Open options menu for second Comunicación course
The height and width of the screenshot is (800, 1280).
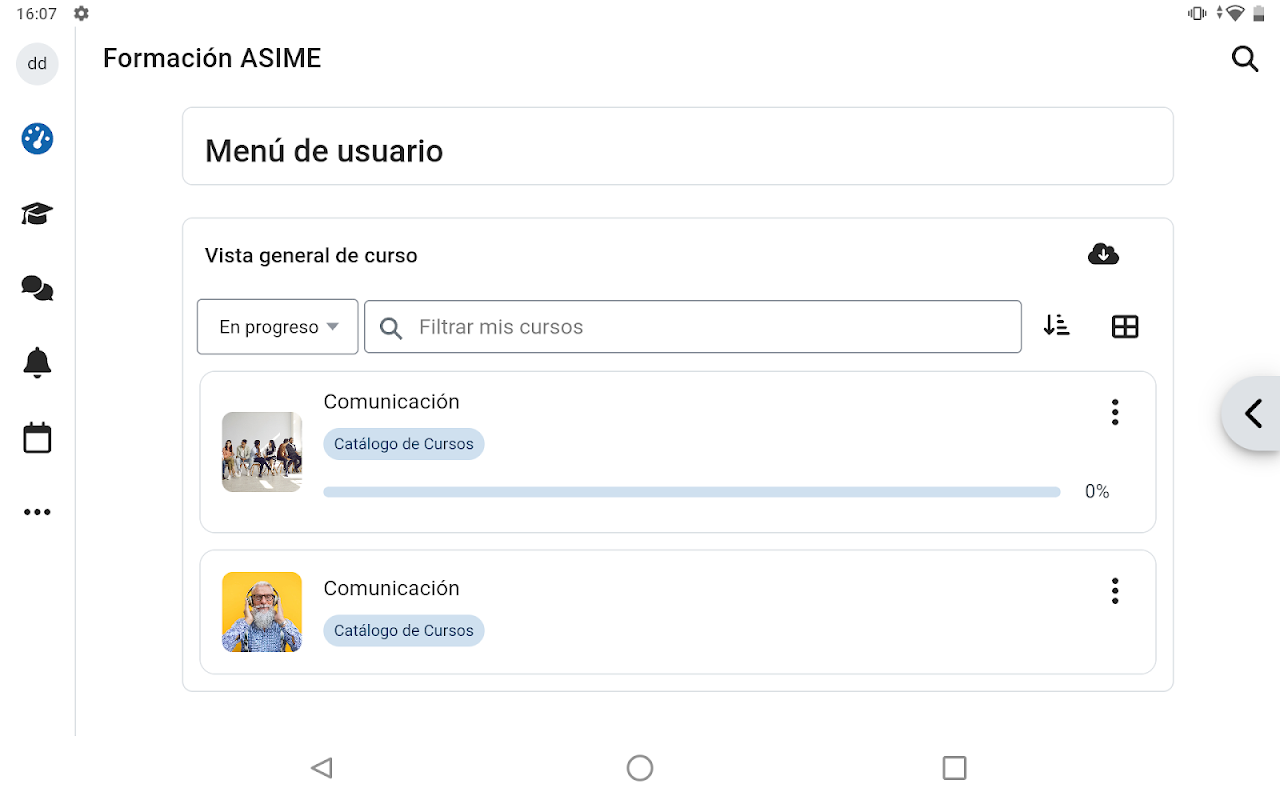[1115, 591]
